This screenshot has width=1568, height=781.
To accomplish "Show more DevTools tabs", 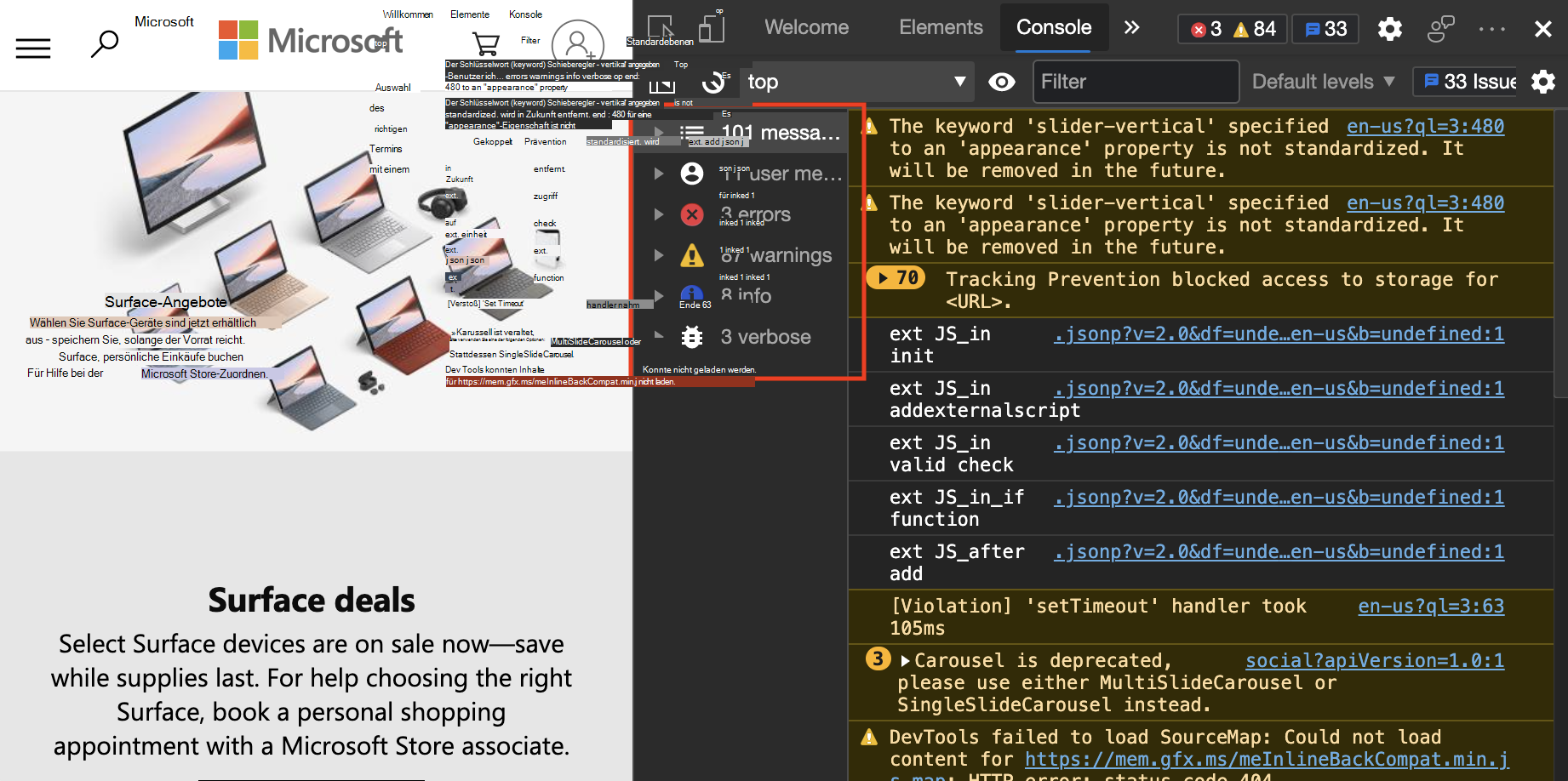I will (x=1131, y=27).
